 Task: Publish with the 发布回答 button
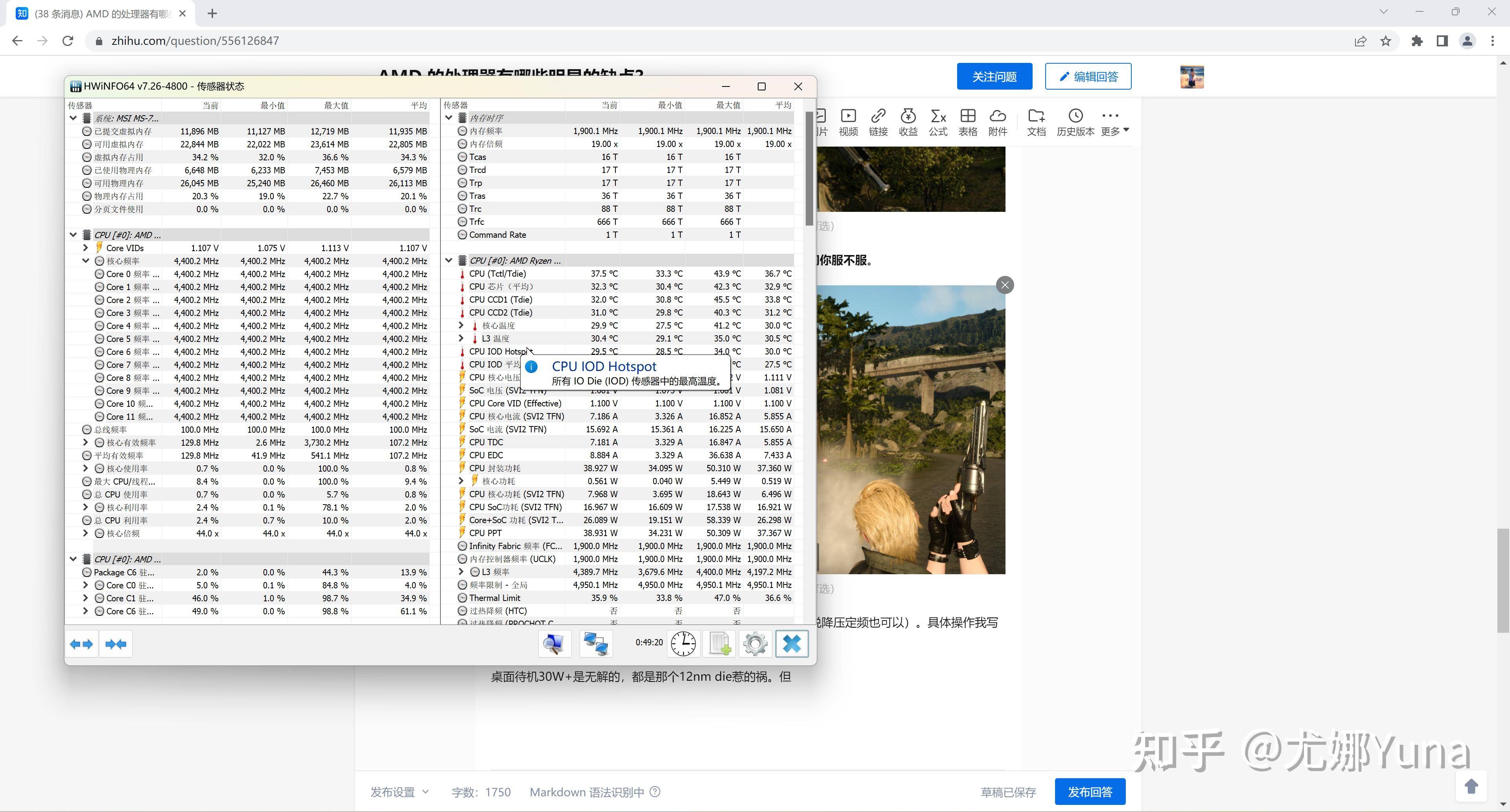pos(1090,792)
